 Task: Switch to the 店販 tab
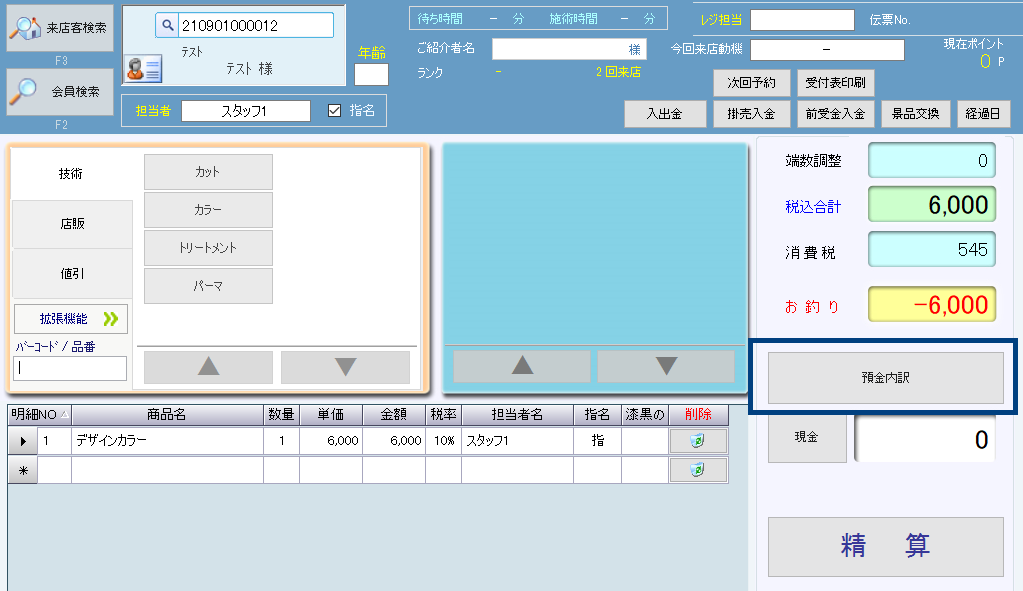(72, 225)
